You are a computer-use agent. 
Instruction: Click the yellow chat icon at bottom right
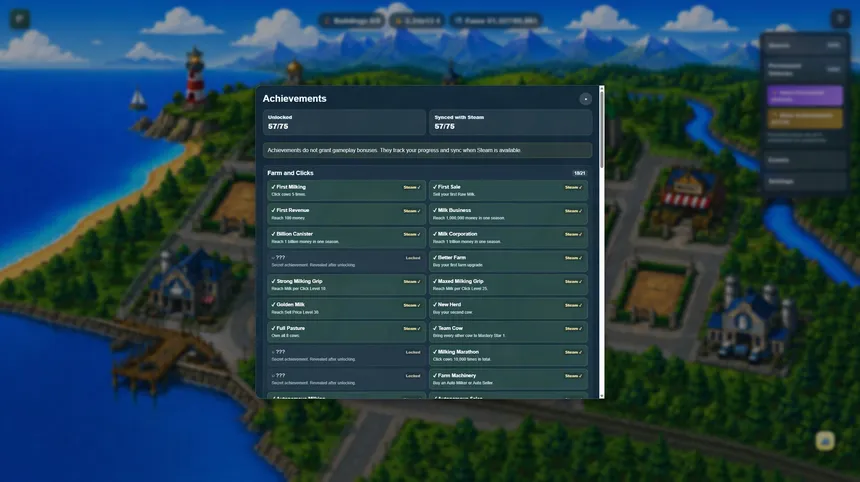[x=825, y=440]
